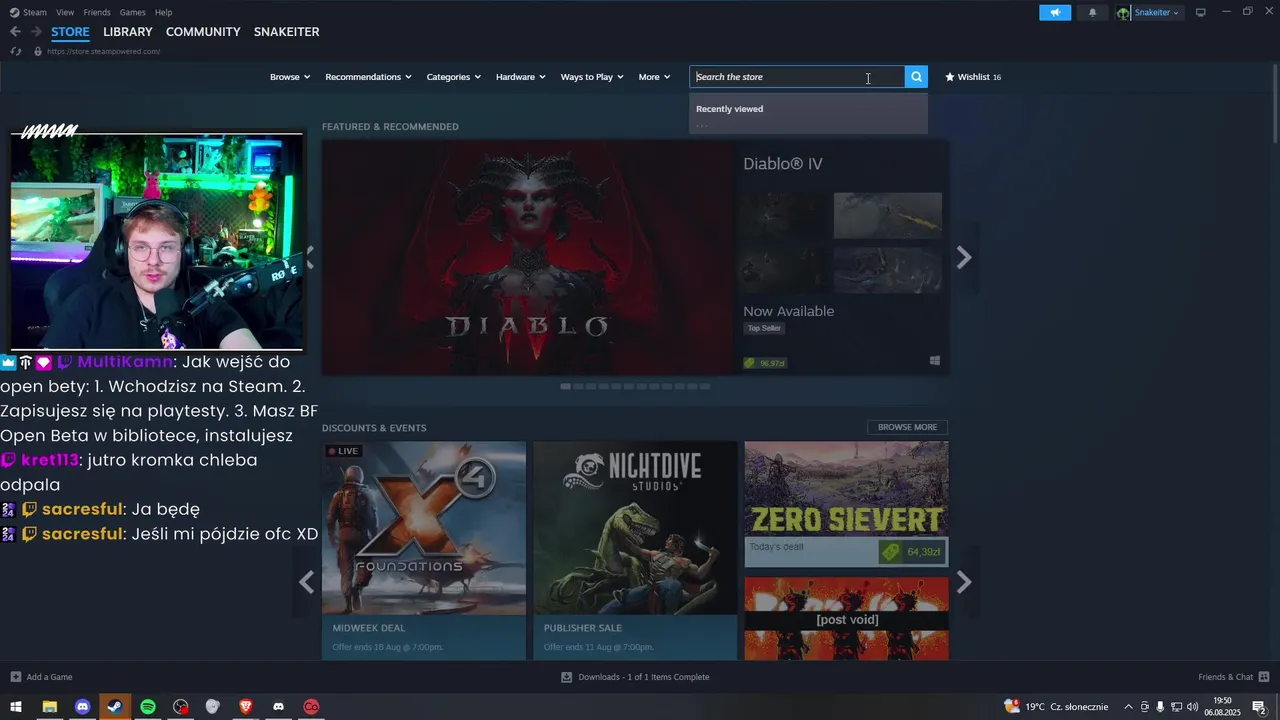Screen dimensions: 1280x720
Task: Switch to the COMMUNITY tab
Action: (x=203, y=32)
